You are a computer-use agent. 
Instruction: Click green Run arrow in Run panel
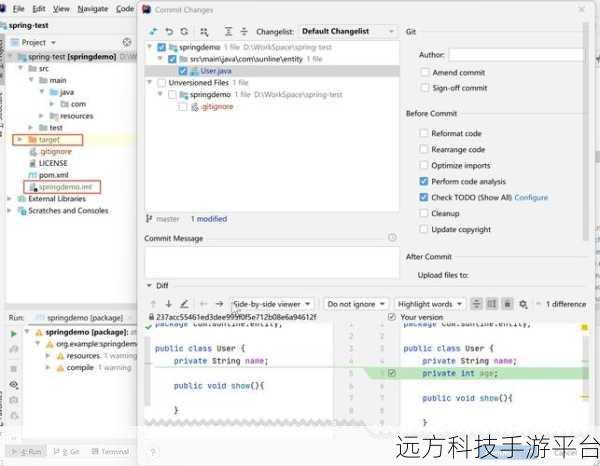pyautogui.click(x=13, y=334)
